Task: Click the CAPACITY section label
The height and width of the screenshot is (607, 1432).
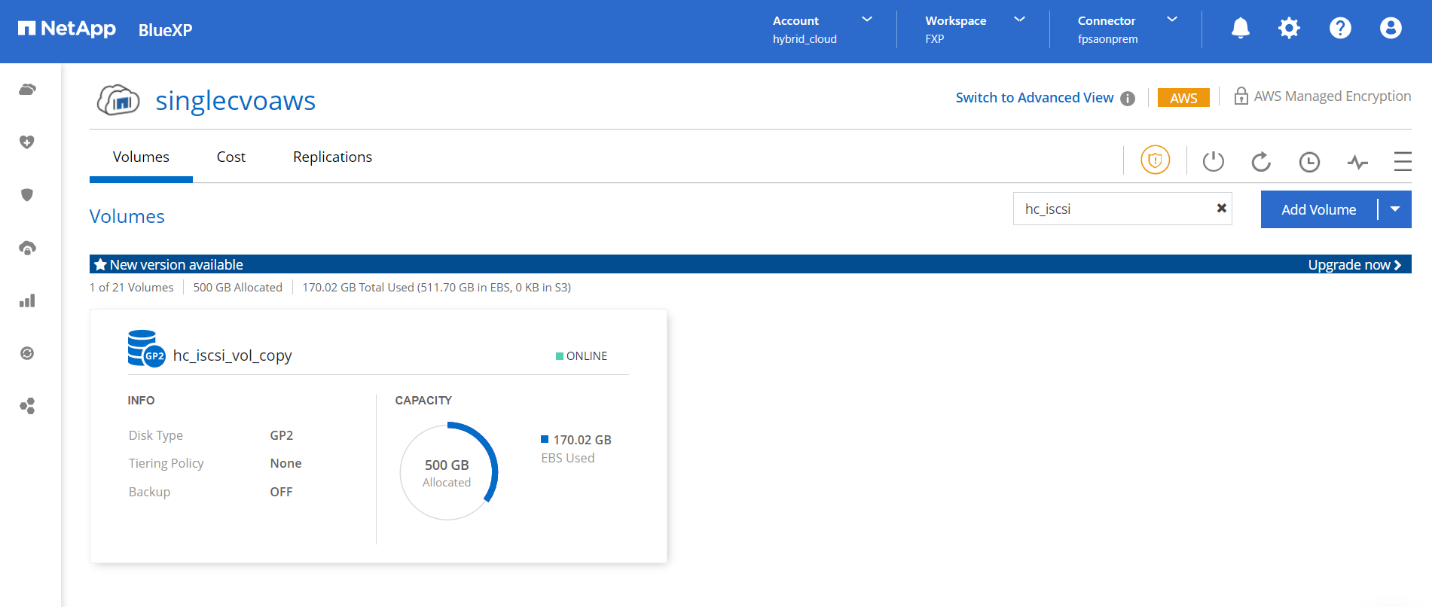Action: 423,400
